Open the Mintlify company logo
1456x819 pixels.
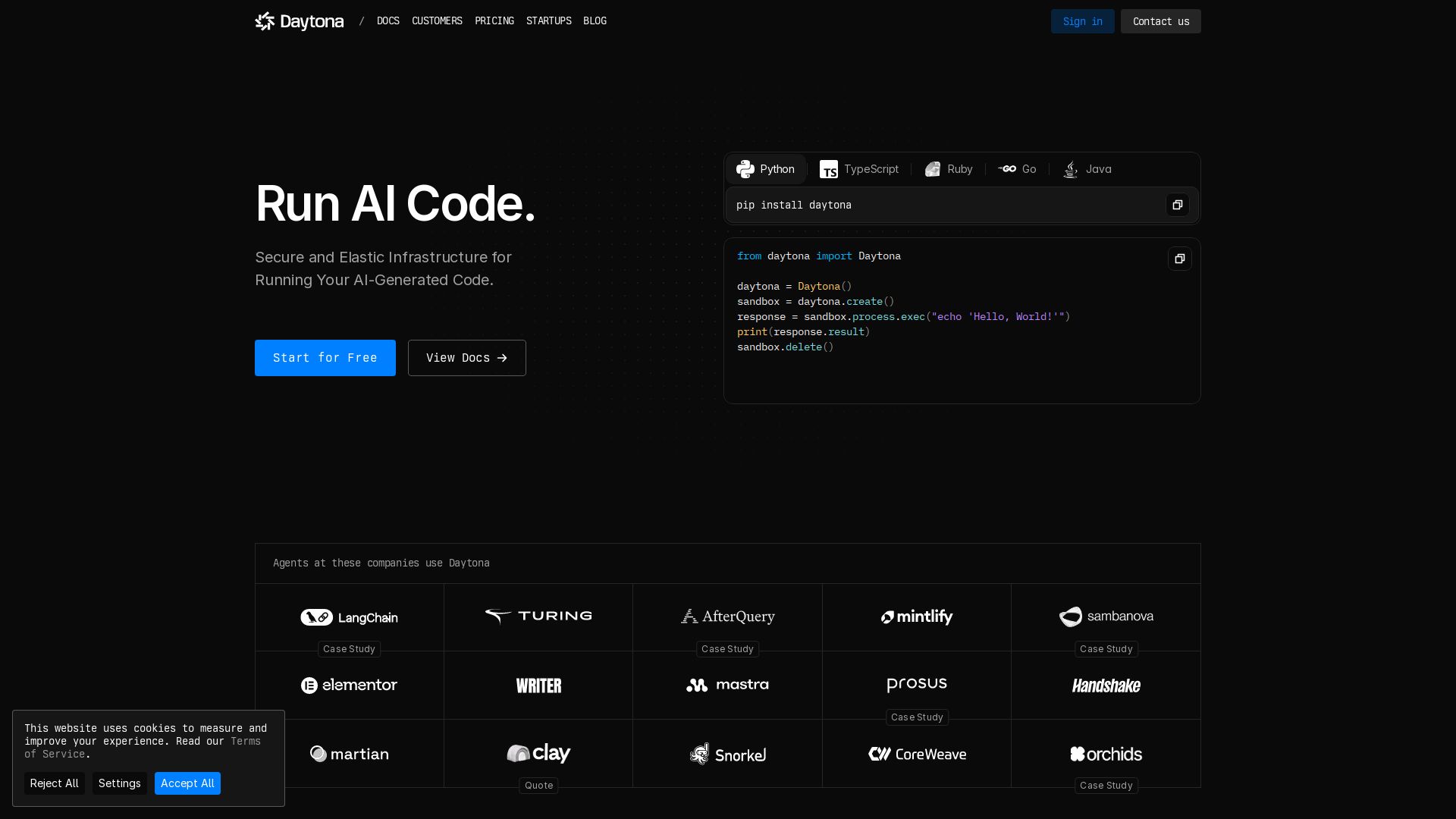pos(917,617)
